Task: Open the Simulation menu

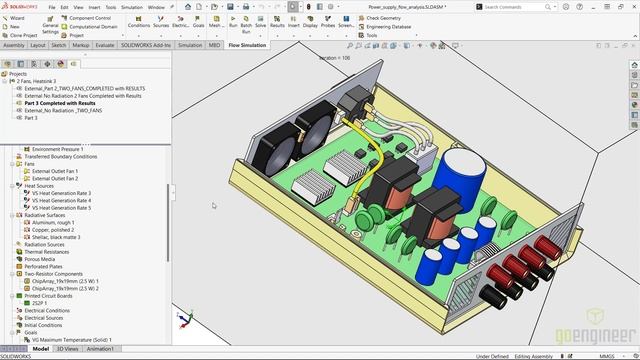Action: pyautogui.click(x=132, y=7)
